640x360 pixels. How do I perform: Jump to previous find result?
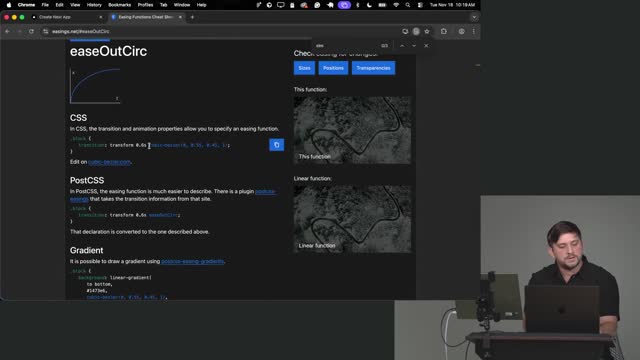[x=402, y=46]
